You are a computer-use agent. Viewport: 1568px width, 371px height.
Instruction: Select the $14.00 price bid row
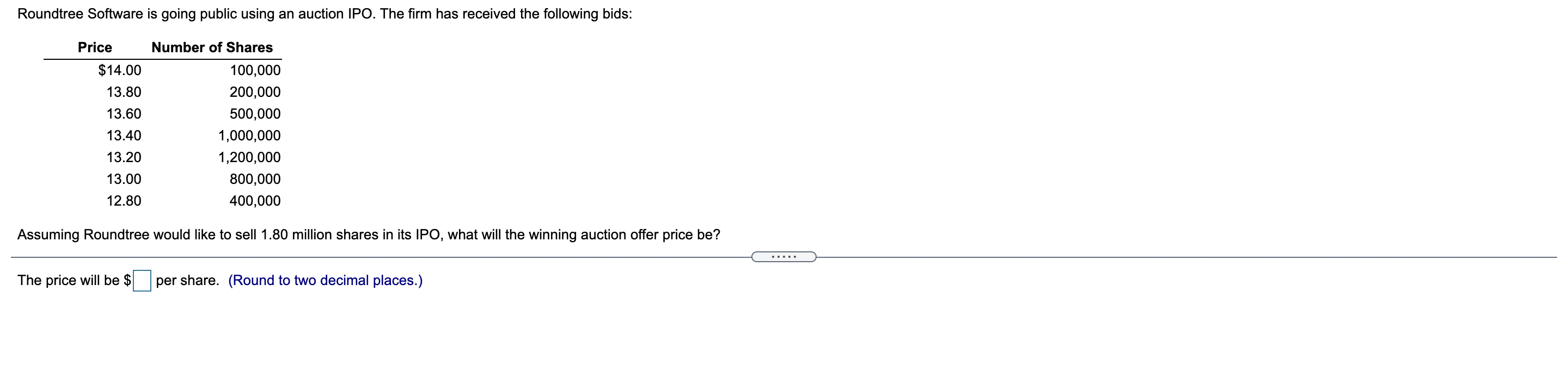coord(119,70)
